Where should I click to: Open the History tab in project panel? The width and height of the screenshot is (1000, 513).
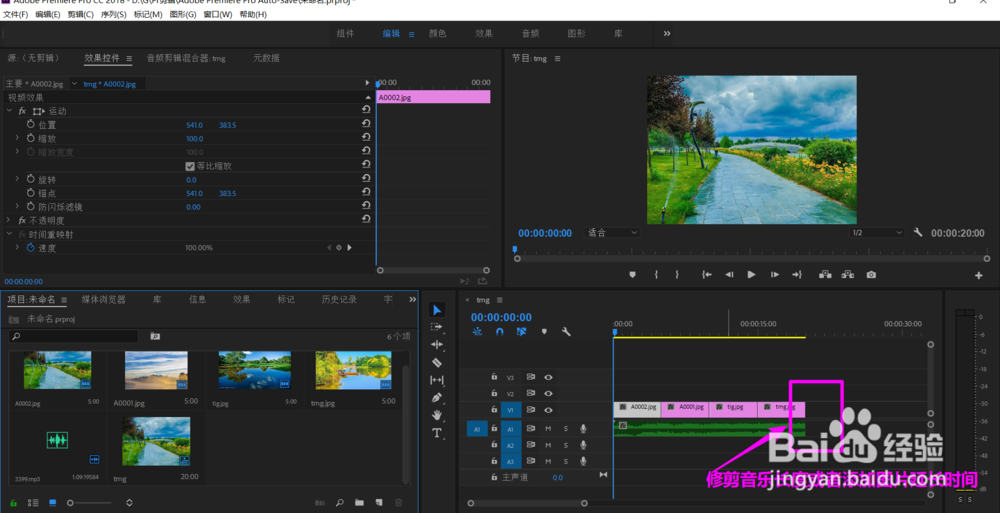point(339,299)
